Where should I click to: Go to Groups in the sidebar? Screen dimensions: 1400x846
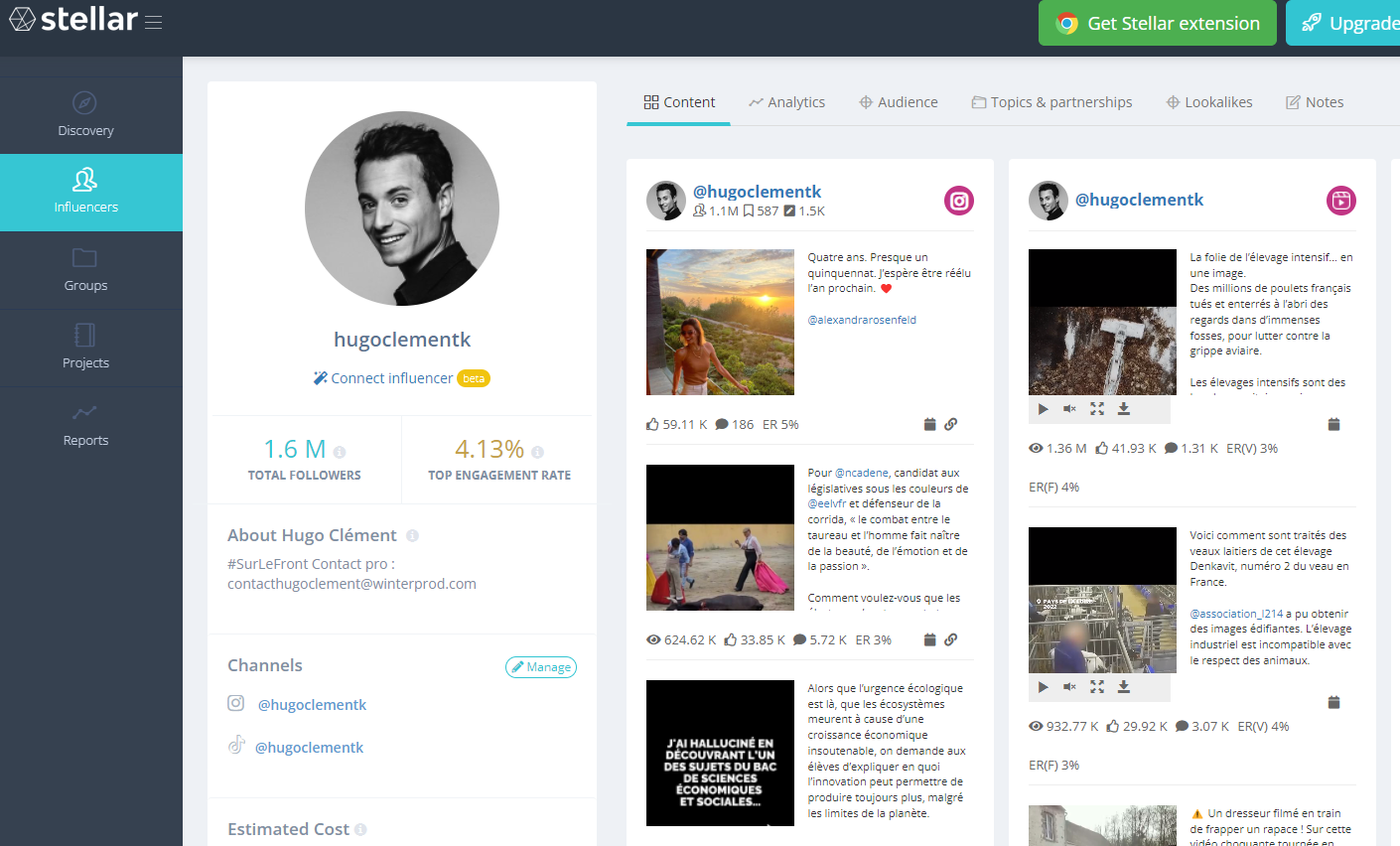[x=85, y=270]
